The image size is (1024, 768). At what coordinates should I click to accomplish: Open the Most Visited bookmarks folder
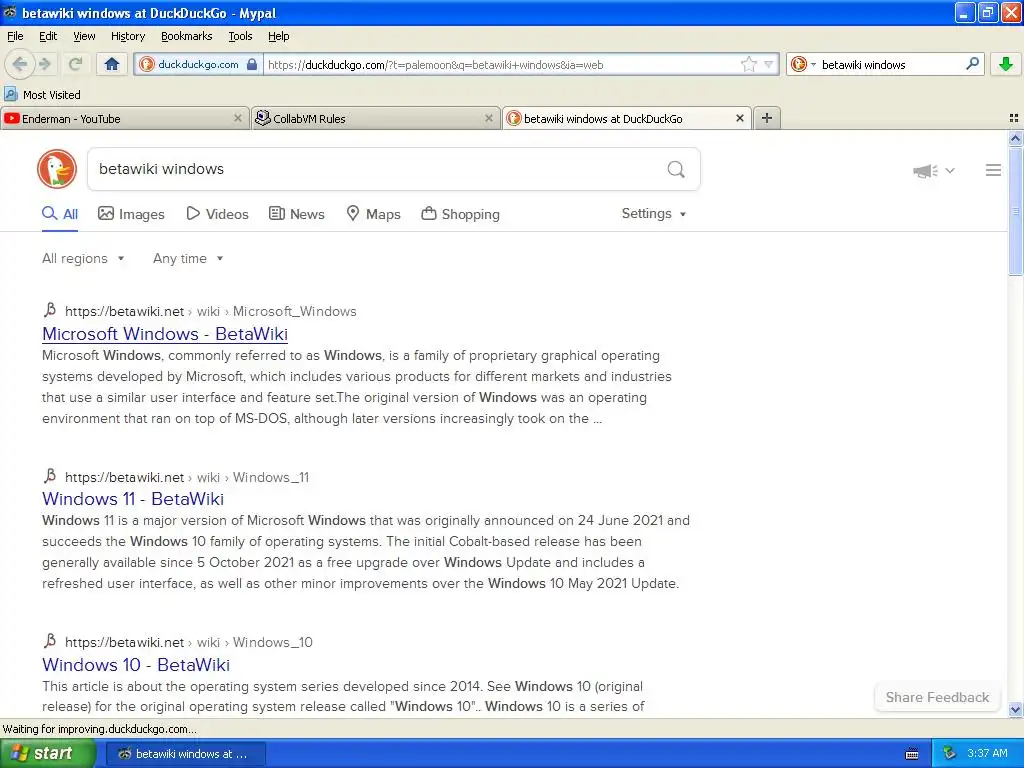coord(42,95)
